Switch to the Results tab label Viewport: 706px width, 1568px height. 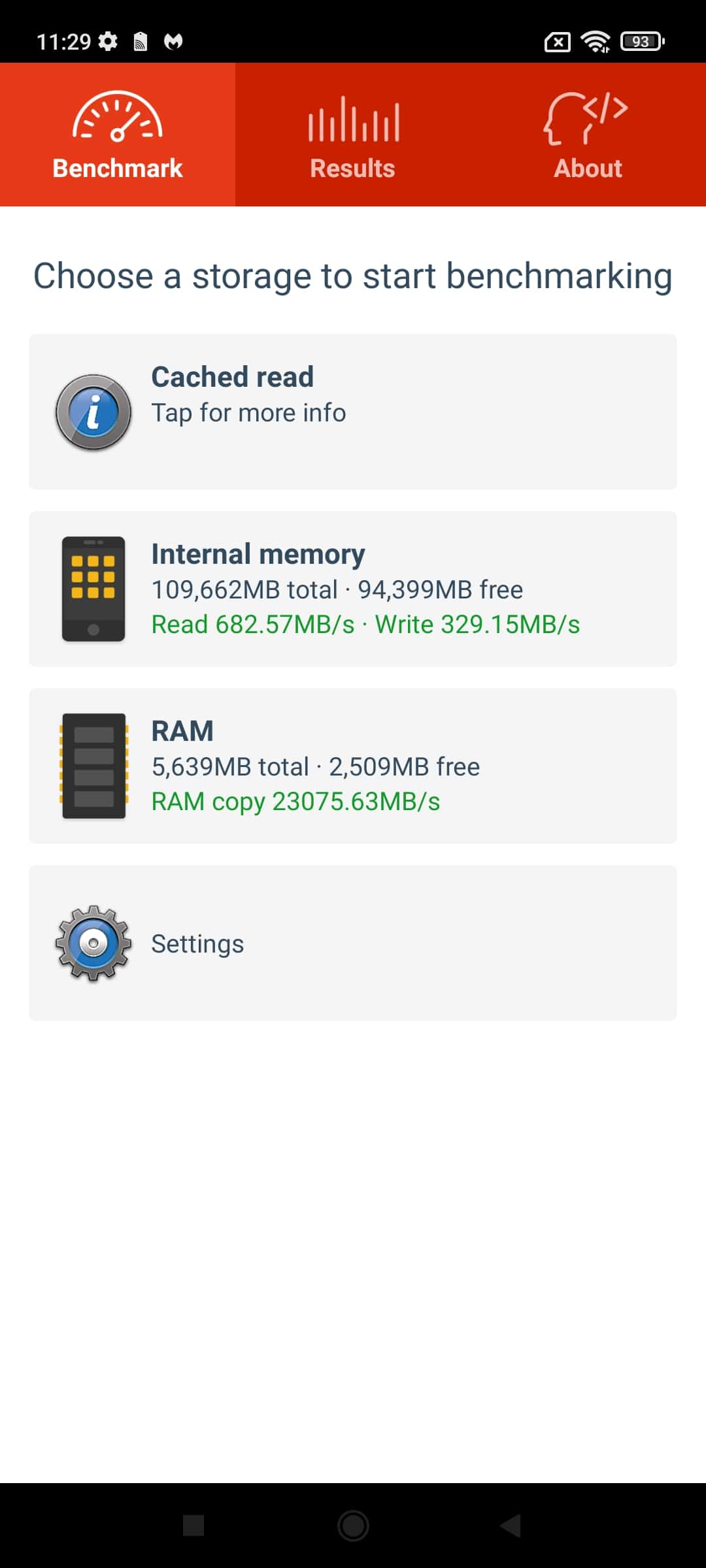click(x=353, y=169)
